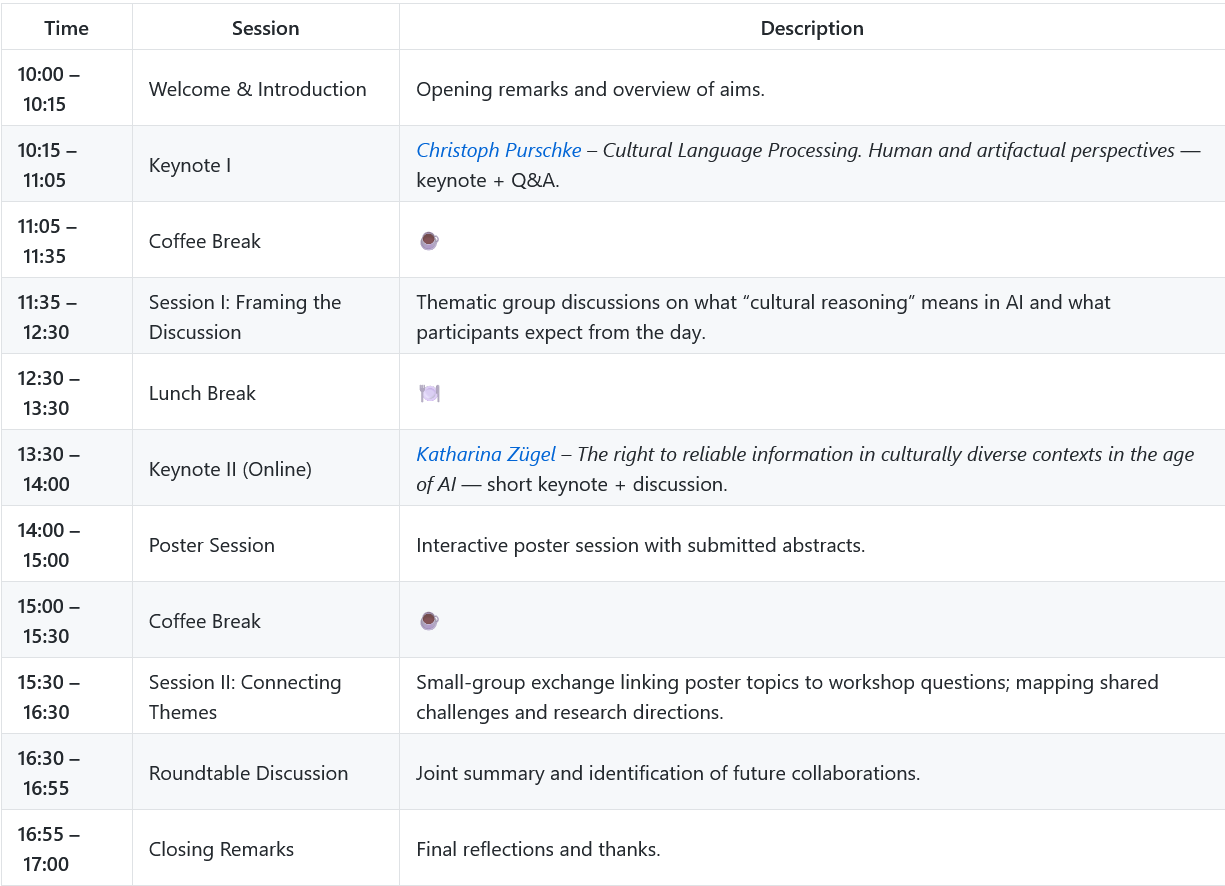Viewport: 1225px width, 886px height.
Task: Click the Poster Session cell
Action: pyautogui.click(x=211, y=545)
